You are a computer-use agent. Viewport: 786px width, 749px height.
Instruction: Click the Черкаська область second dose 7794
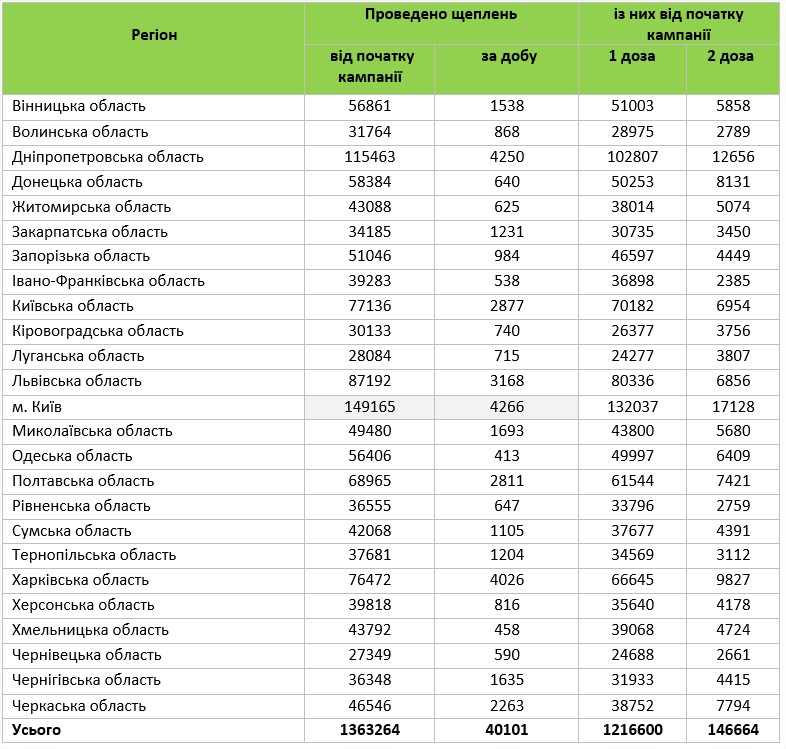click(730, 705)
